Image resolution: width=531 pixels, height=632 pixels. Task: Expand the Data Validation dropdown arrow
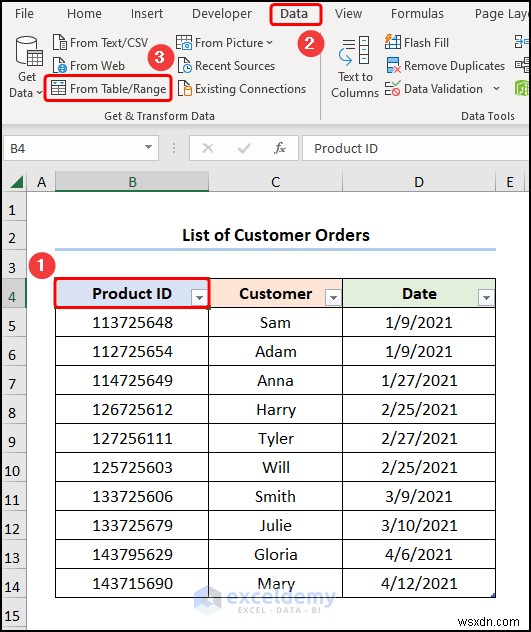click(496, 89)
